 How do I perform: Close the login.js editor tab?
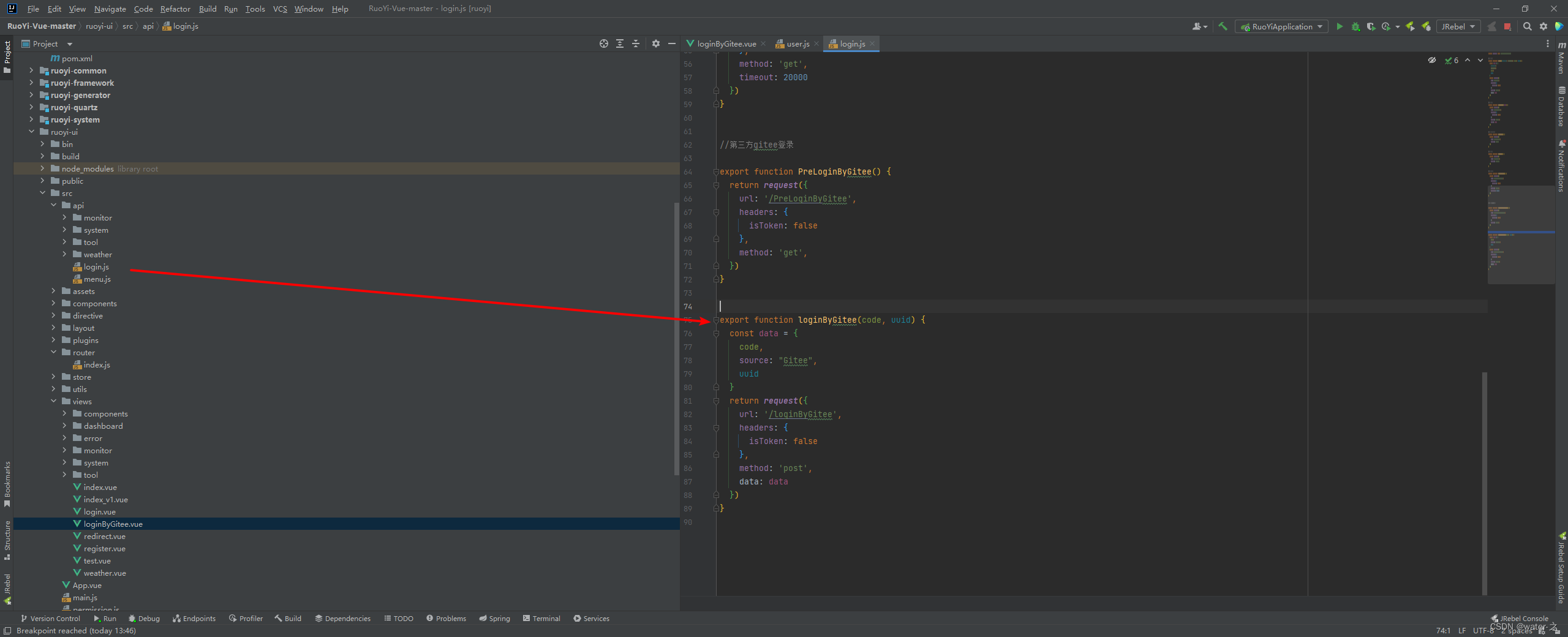(x=872, y=43)
